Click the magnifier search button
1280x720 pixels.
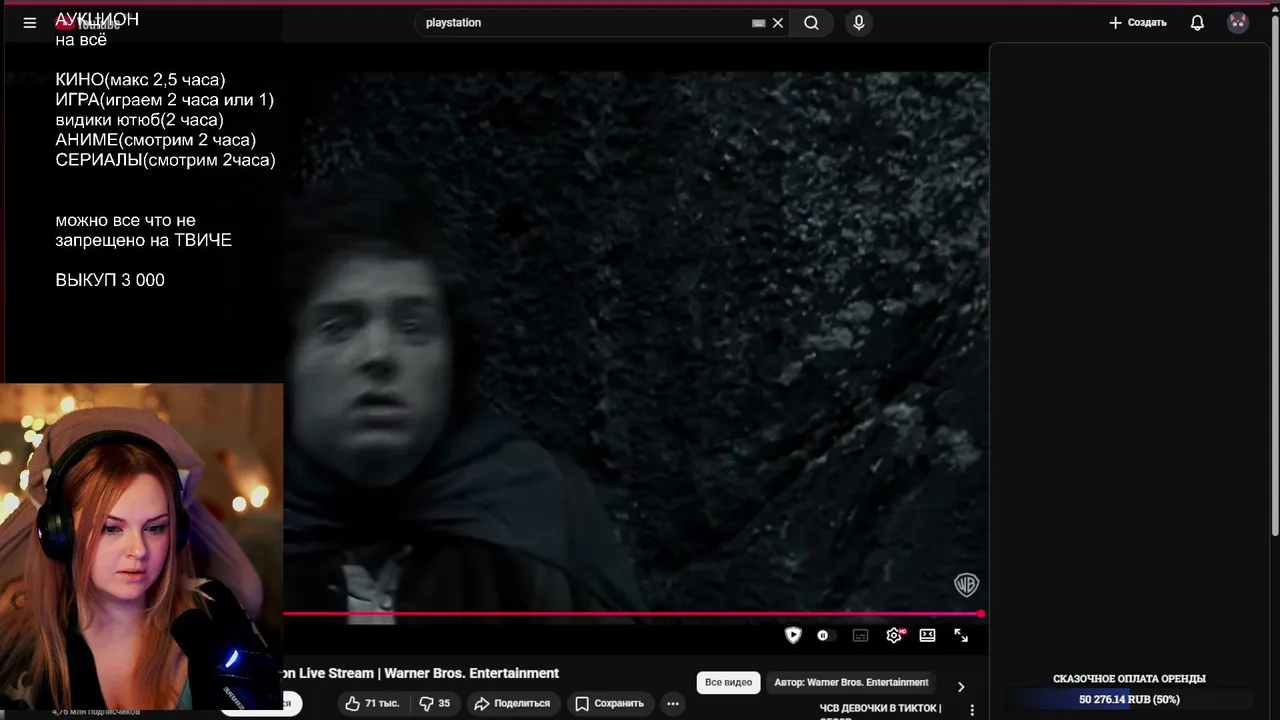[811, 22]
